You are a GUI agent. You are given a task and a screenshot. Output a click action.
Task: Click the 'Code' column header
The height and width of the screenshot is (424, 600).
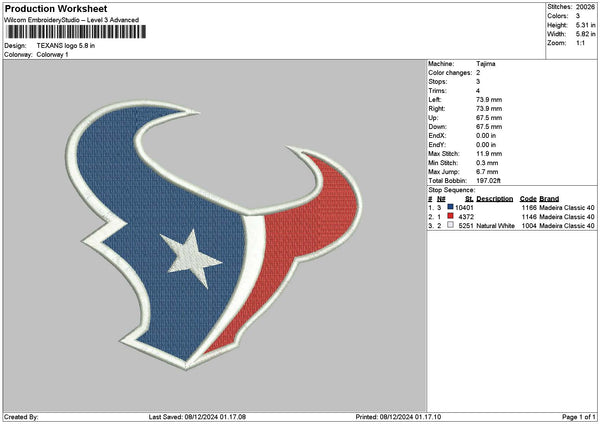(528, 199)
